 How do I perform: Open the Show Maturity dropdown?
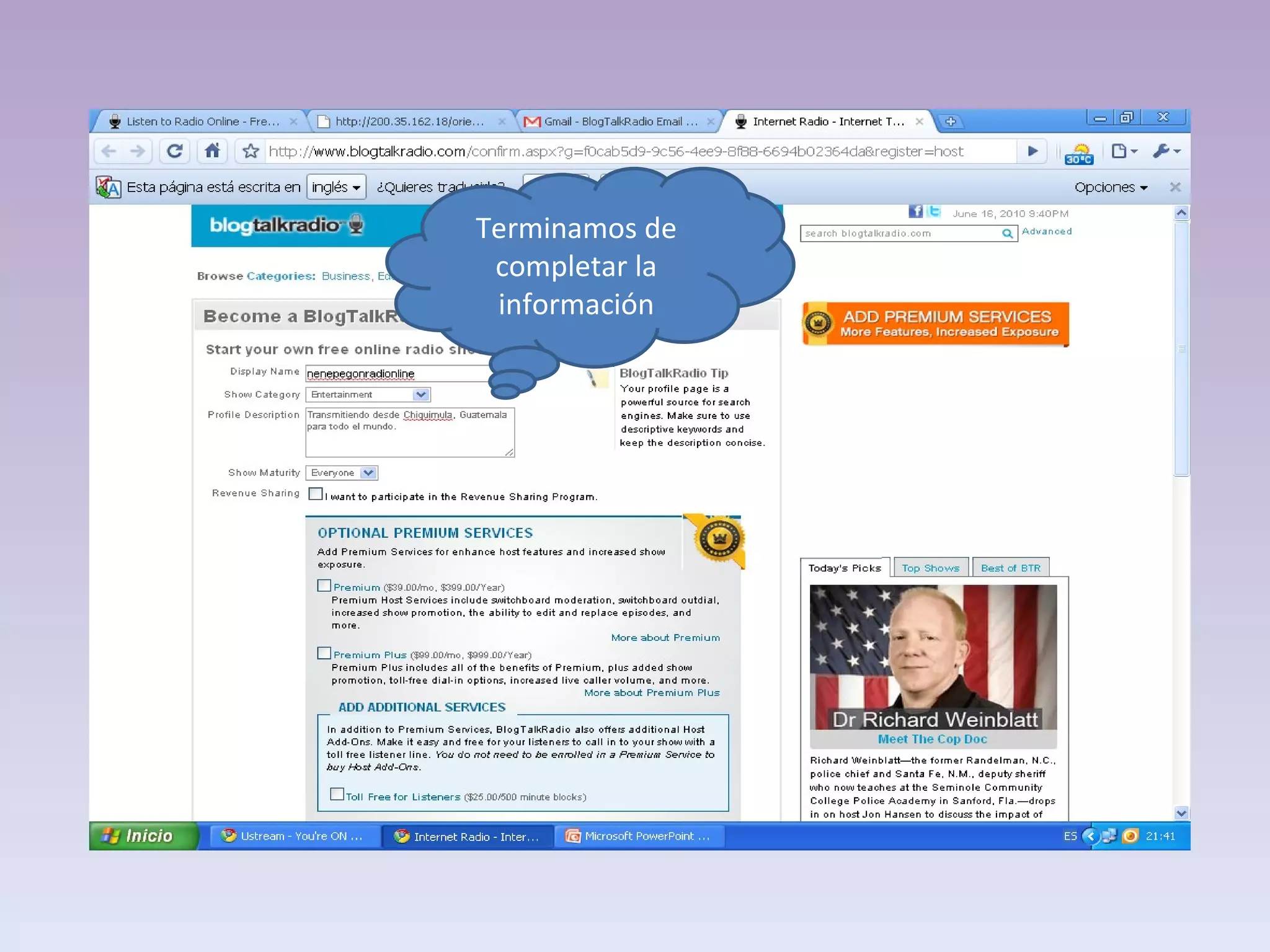342,473
